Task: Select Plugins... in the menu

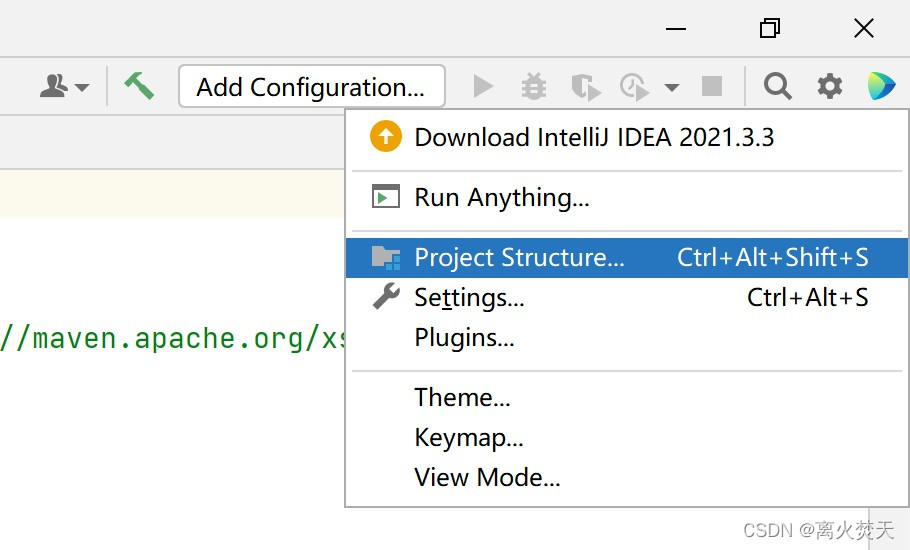Action: 627,338
